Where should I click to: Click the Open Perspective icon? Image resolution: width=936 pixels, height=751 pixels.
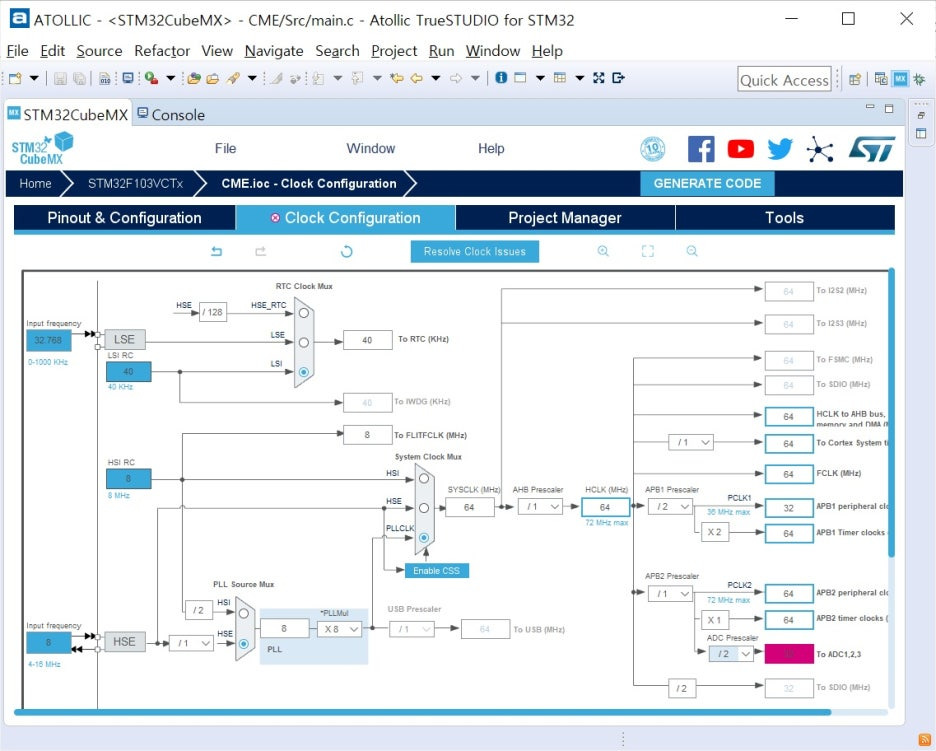[x=855, y=79]
